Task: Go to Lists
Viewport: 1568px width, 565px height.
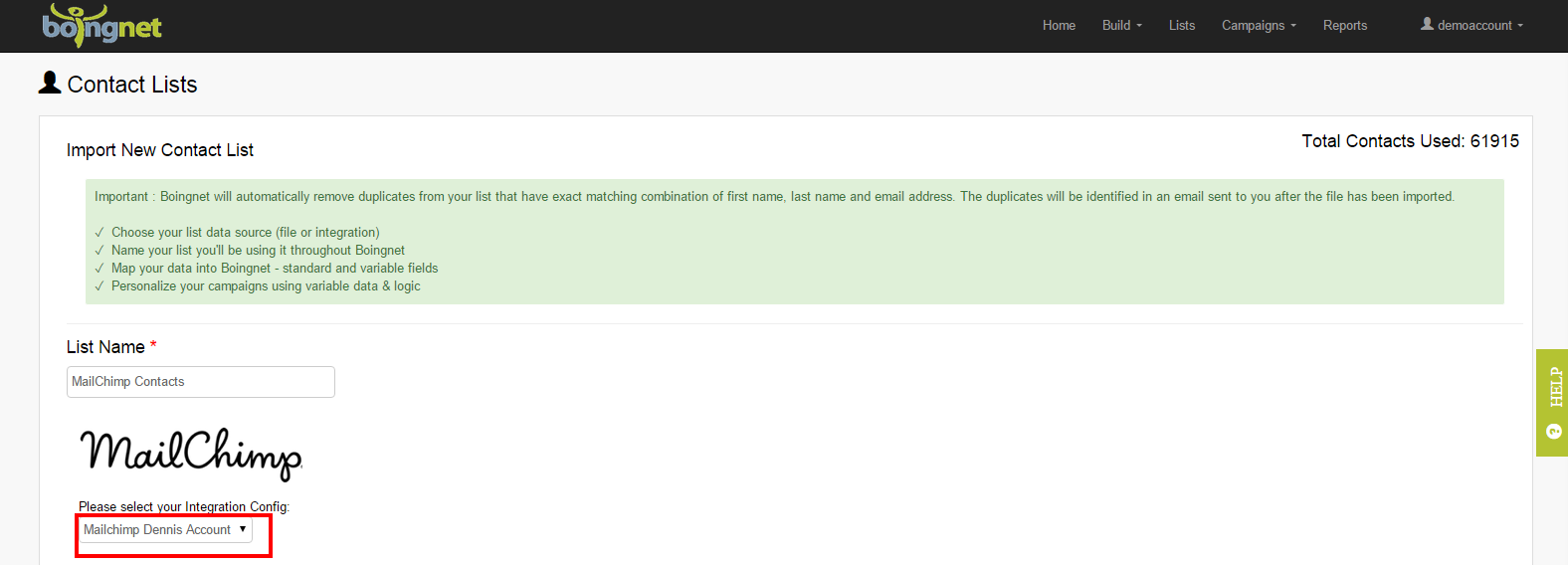Action: (x=1182, y=26)
